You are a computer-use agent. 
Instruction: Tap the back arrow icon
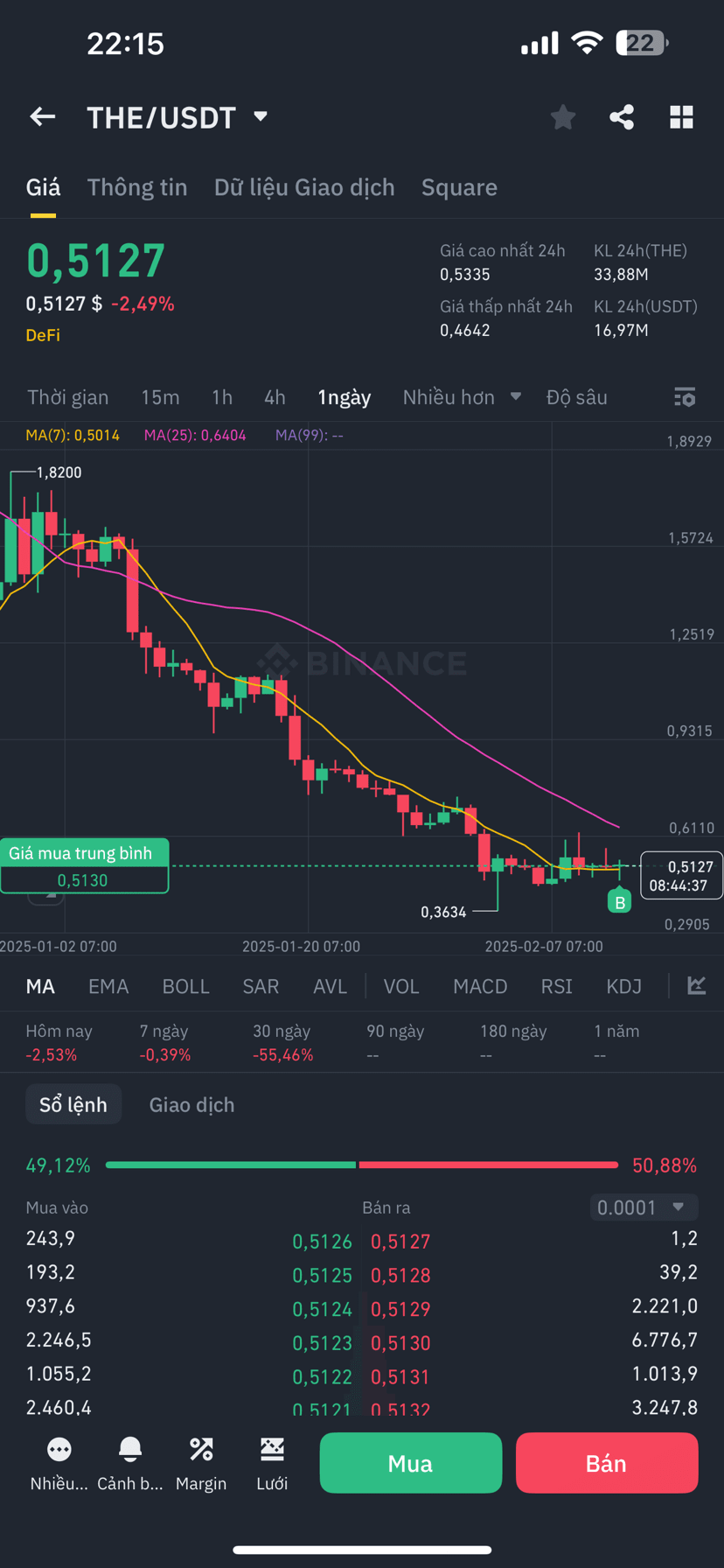tap(43, 116)
